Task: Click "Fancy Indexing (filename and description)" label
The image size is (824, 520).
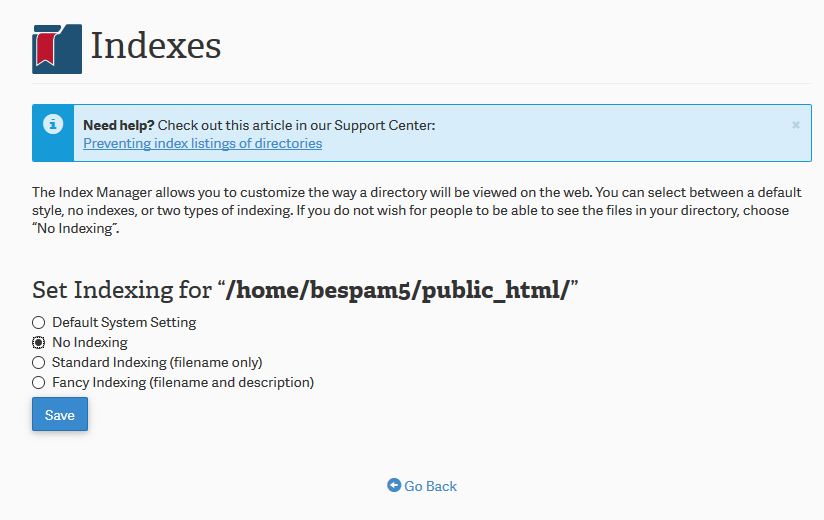Action: point(183,382)
